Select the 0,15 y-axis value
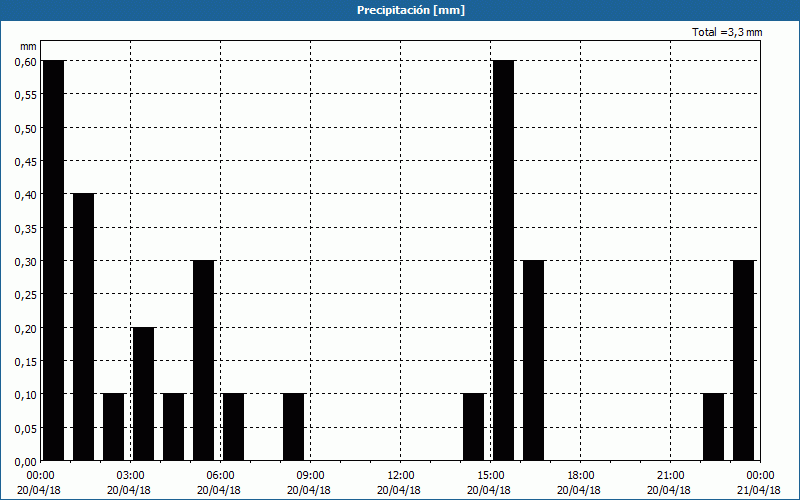 (x=26, y=362)
